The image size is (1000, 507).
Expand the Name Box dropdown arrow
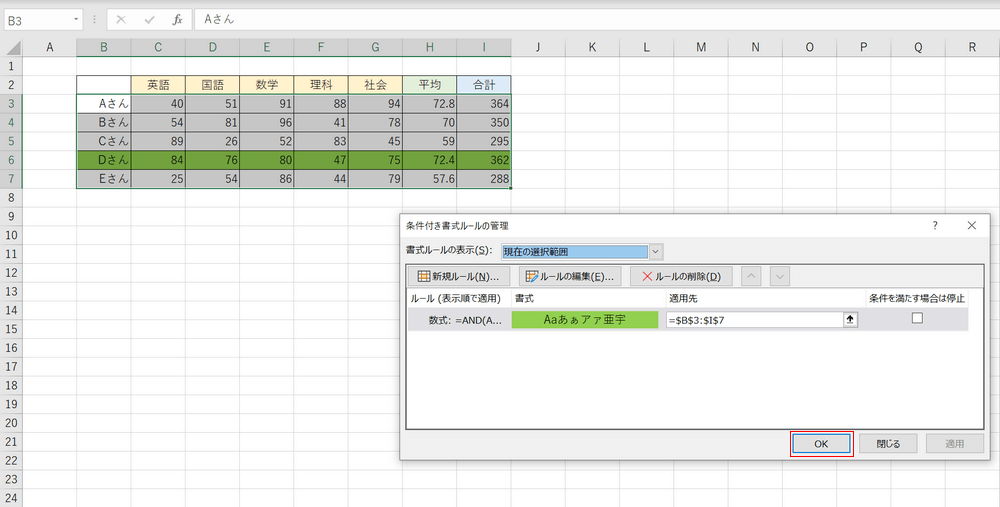77,19
